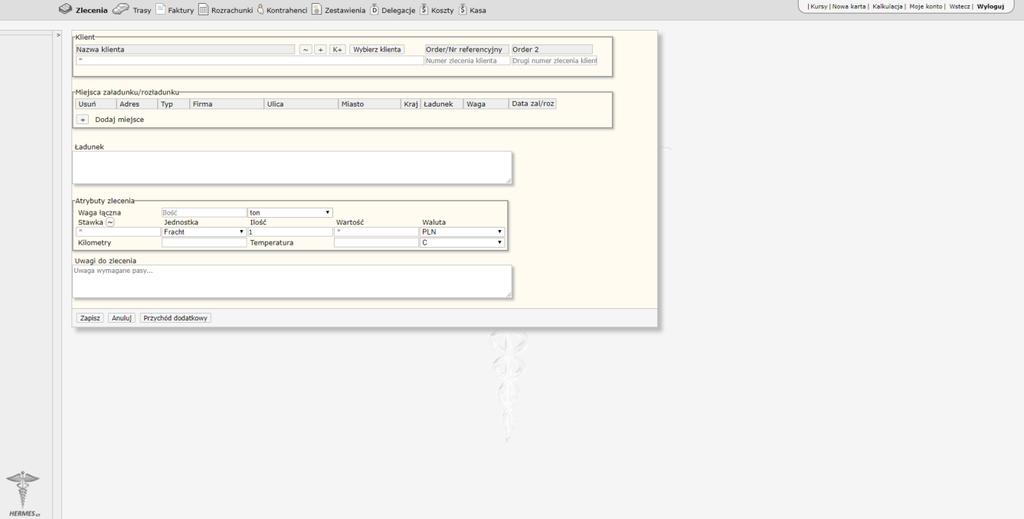Screen dimensions: 1024x519
Task: Click the tilde button next to Stawka
Action: click(x=110, y=222)
